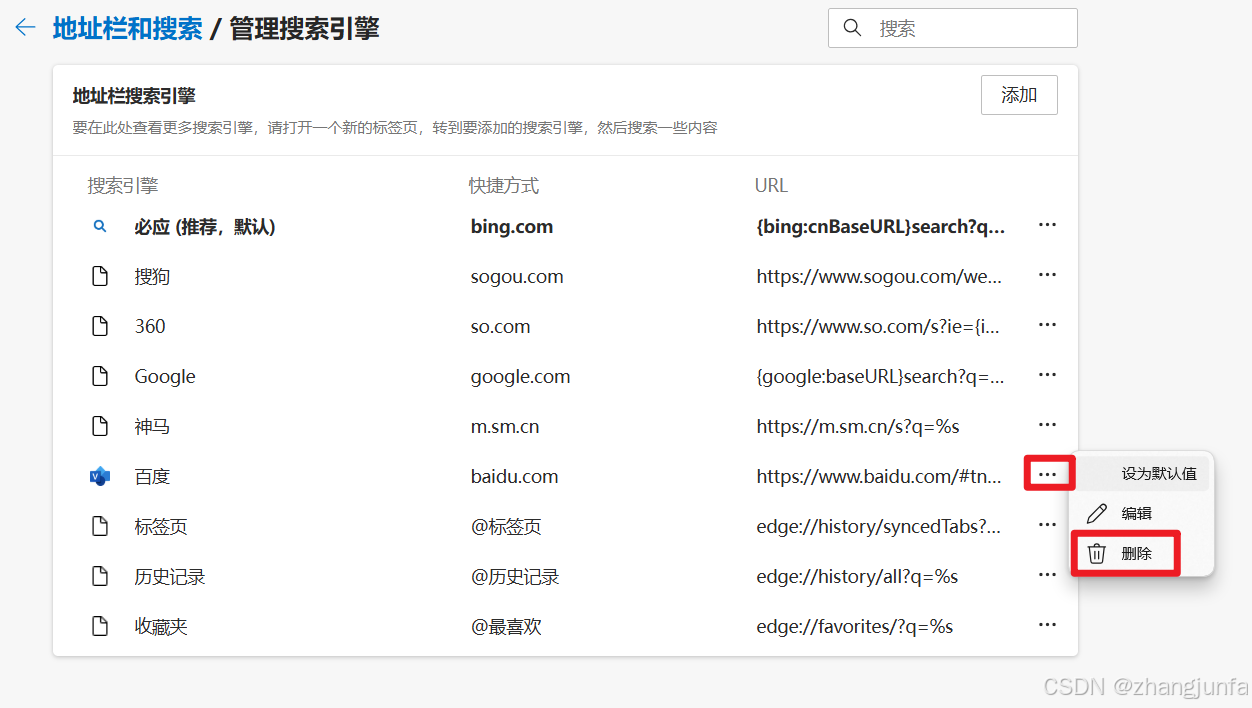
Task: Click the favicon beside 百度
Action: click(99, 477)
